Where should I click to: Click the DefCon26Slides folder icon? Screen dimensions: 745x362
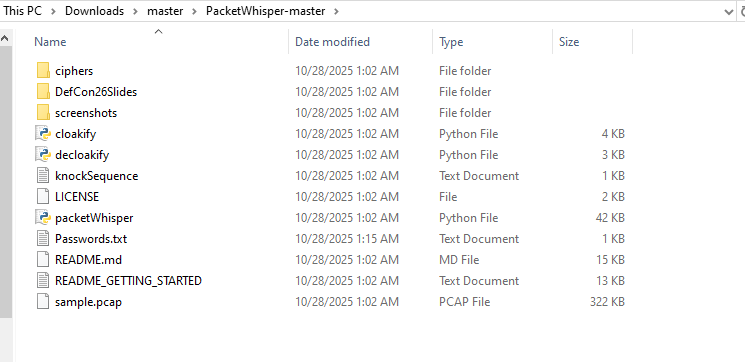[43, 92]
